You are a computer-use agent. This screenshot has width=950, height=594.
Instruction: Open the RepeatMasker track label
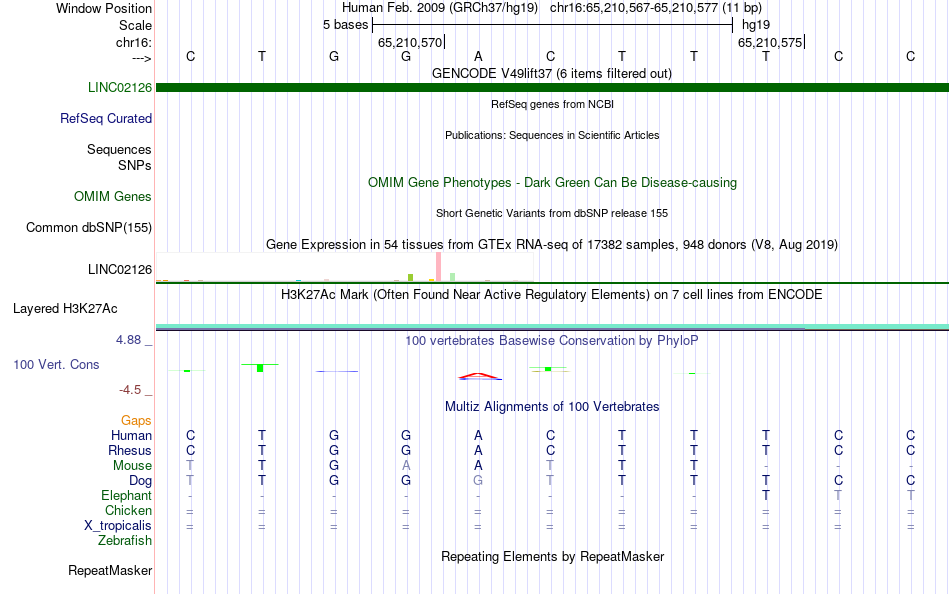click(x=110, y=570)
